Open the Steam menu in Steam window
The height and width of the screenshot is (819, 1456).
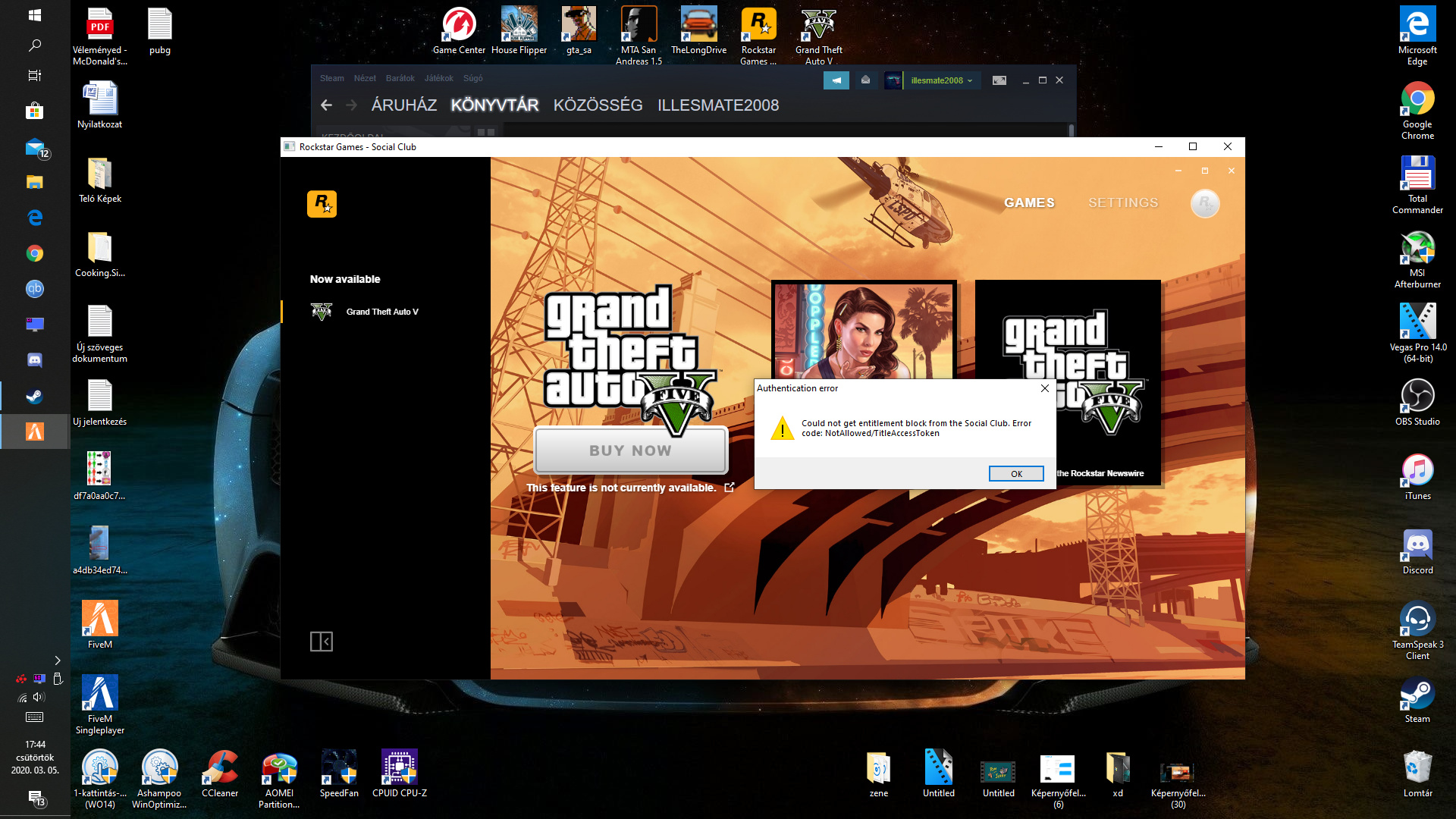coord(331,78)
